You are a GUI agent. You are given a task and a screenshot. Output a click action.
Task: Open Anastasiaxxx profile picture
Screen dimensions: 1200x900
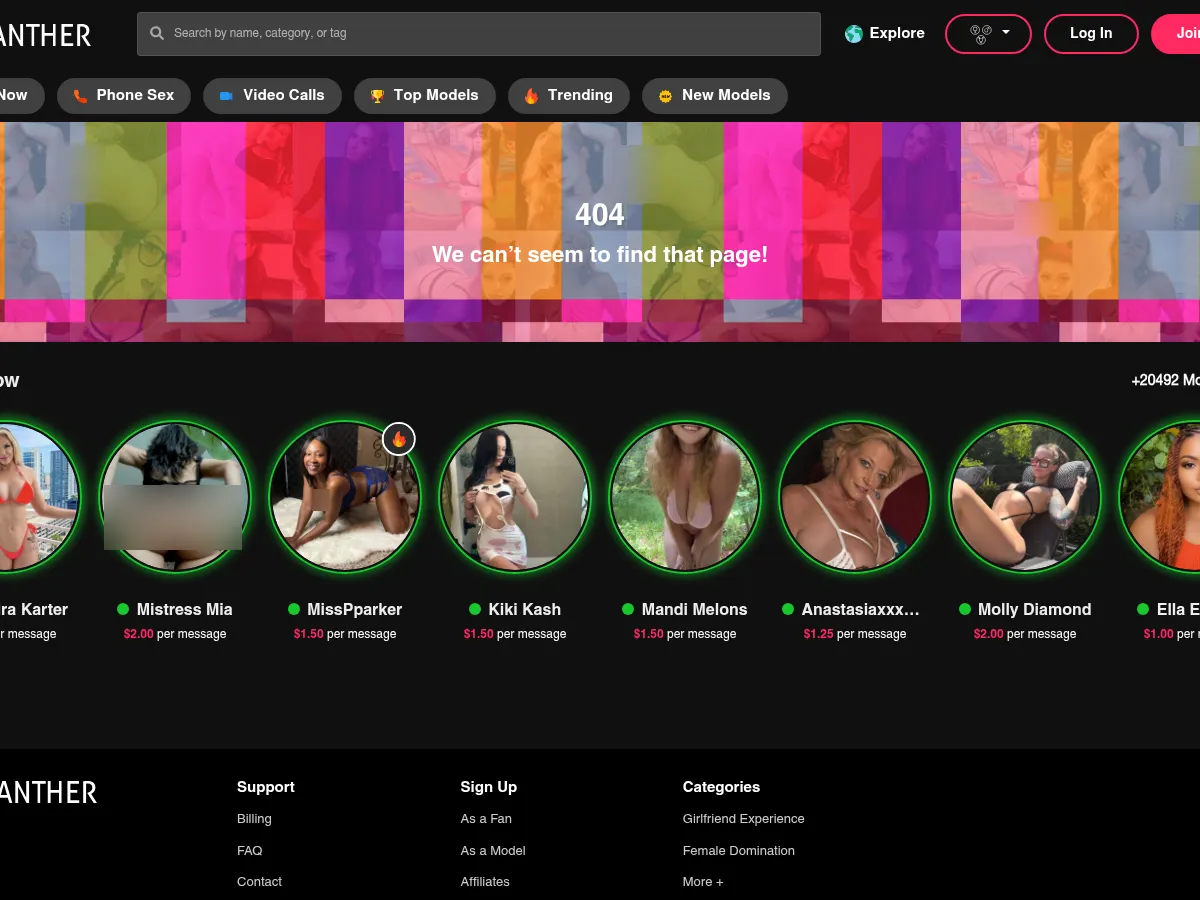[855, 497]
